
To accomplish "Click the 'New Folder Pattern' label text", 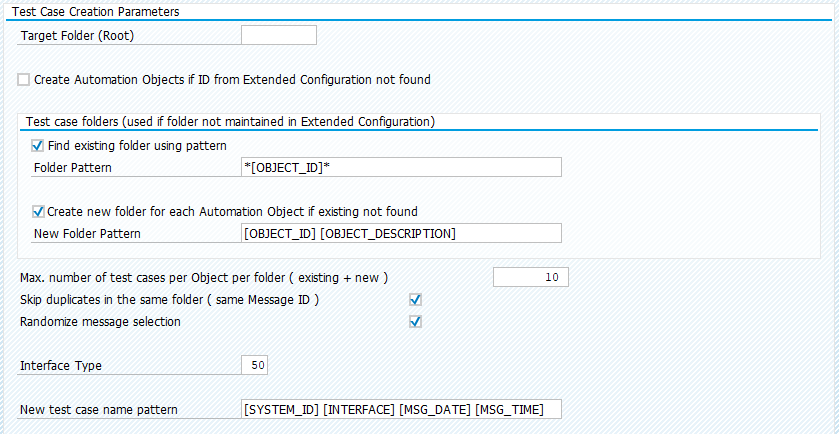I will [87, 234].
